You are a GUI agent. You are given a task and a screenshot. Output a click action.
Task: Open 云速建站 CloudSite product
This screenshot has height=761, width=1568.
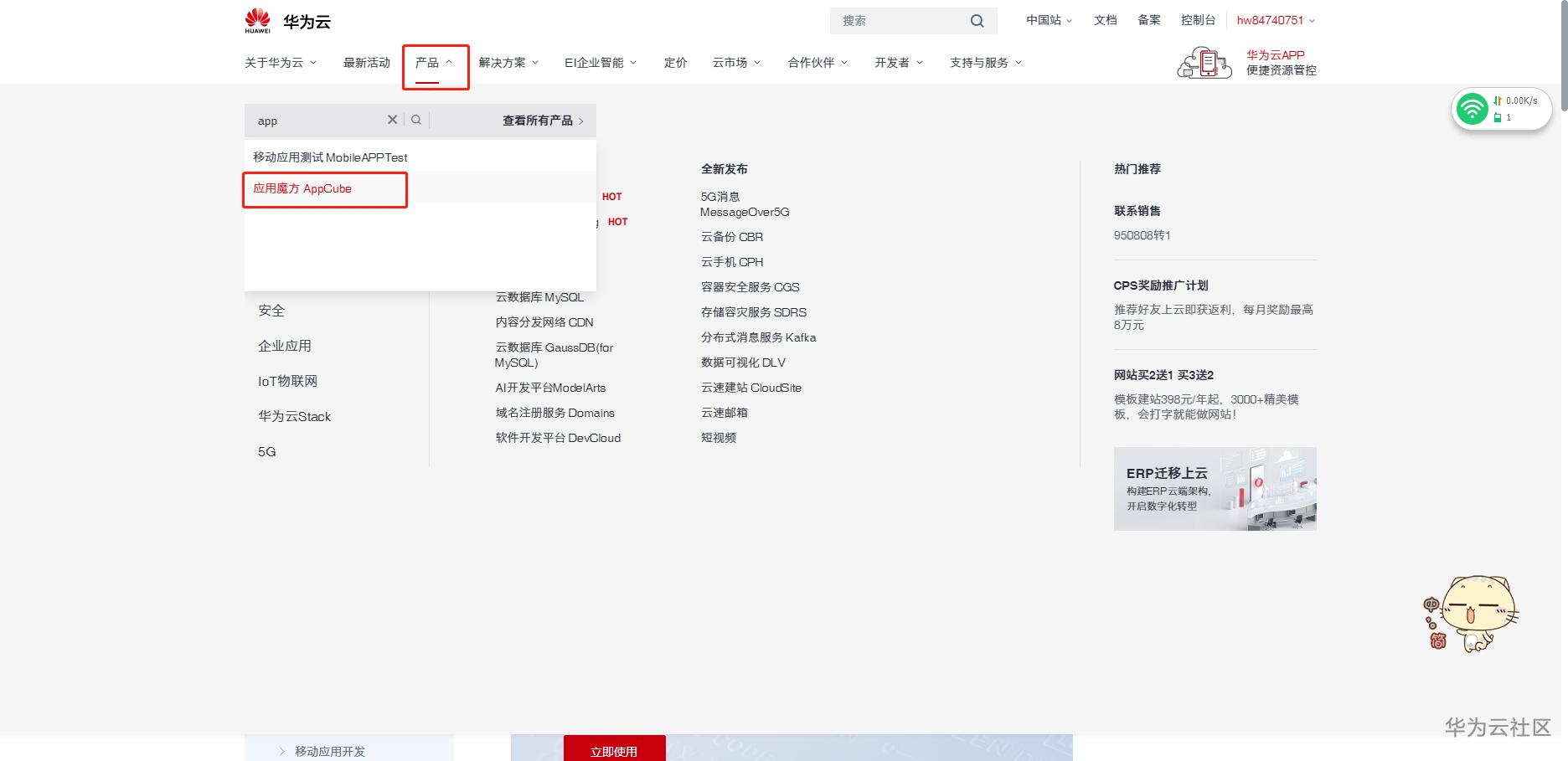pos(751,388)
